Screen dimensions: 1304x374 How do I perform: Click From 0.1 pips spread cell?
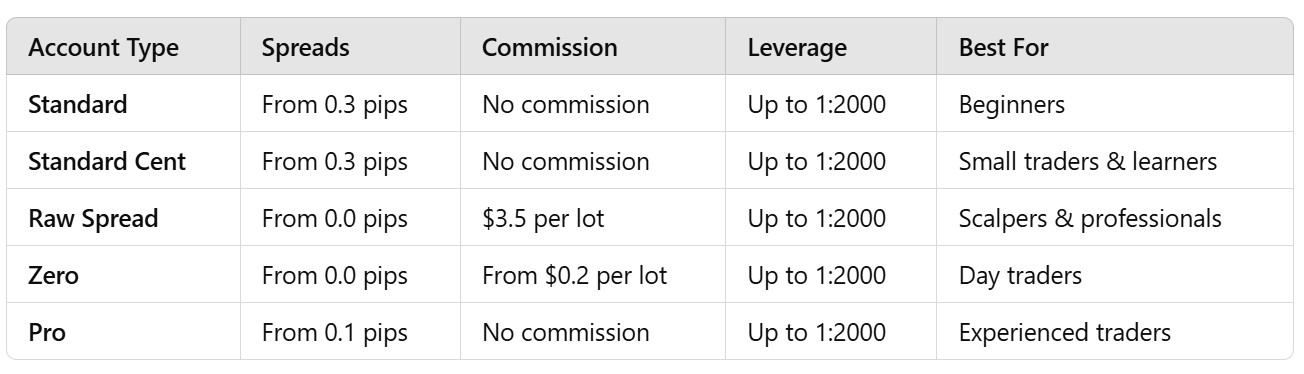tap(335, 332)
